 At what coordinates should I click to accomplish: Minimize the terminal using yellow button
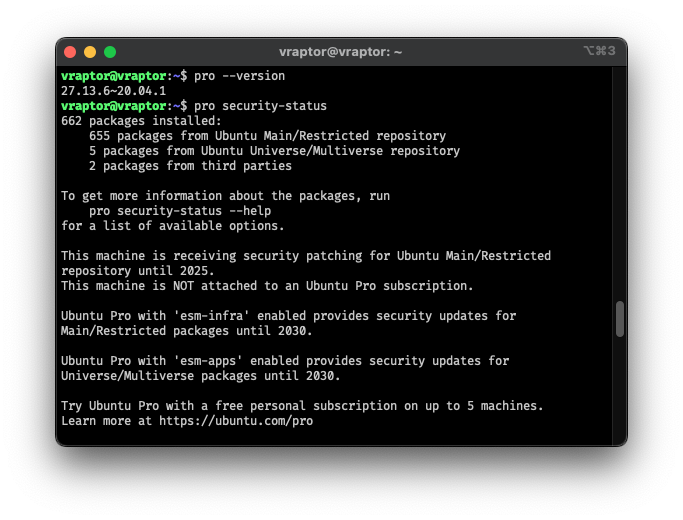click(x=90, y=52)
